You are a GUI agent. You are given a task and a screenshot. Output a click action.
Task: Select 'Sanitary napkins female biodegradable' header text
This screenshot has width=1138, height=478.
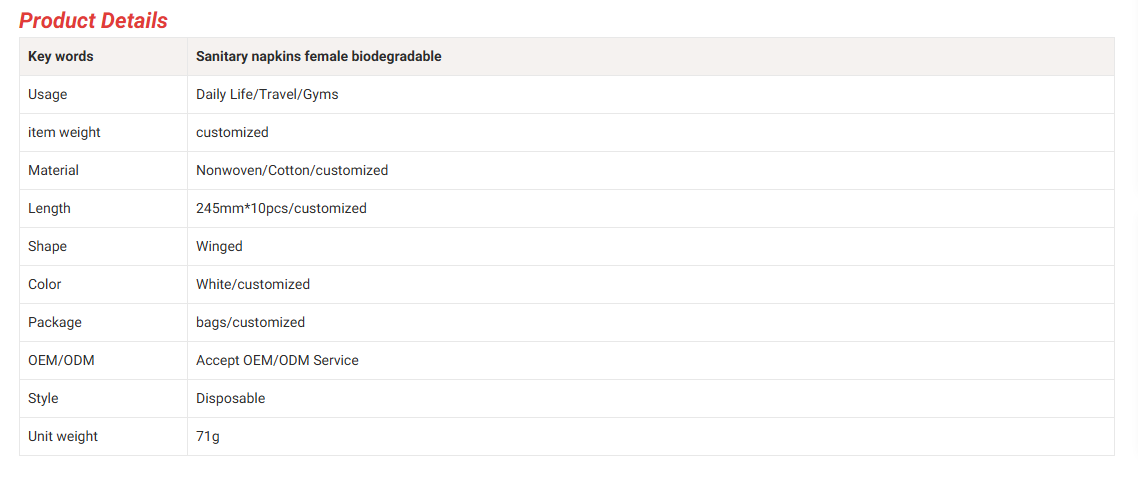pos(318,56)
